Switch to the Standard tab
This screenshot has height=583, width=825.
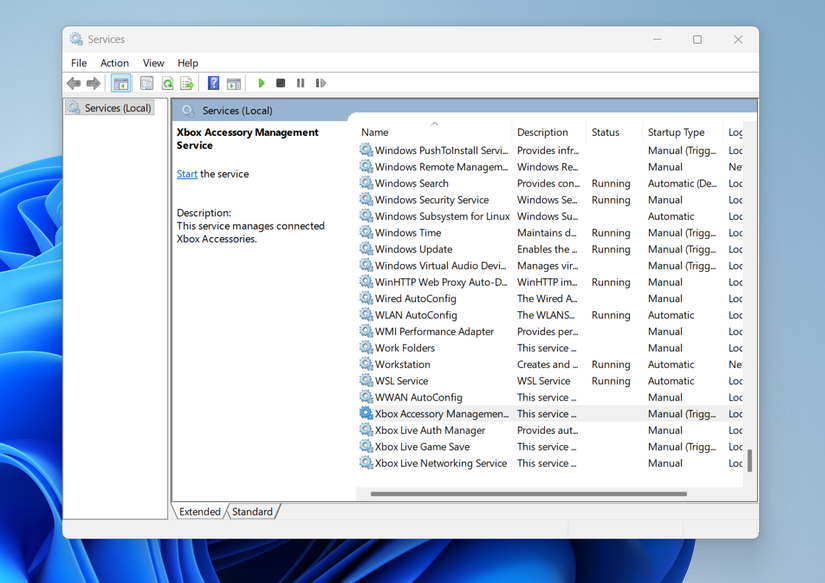[253, 511]
